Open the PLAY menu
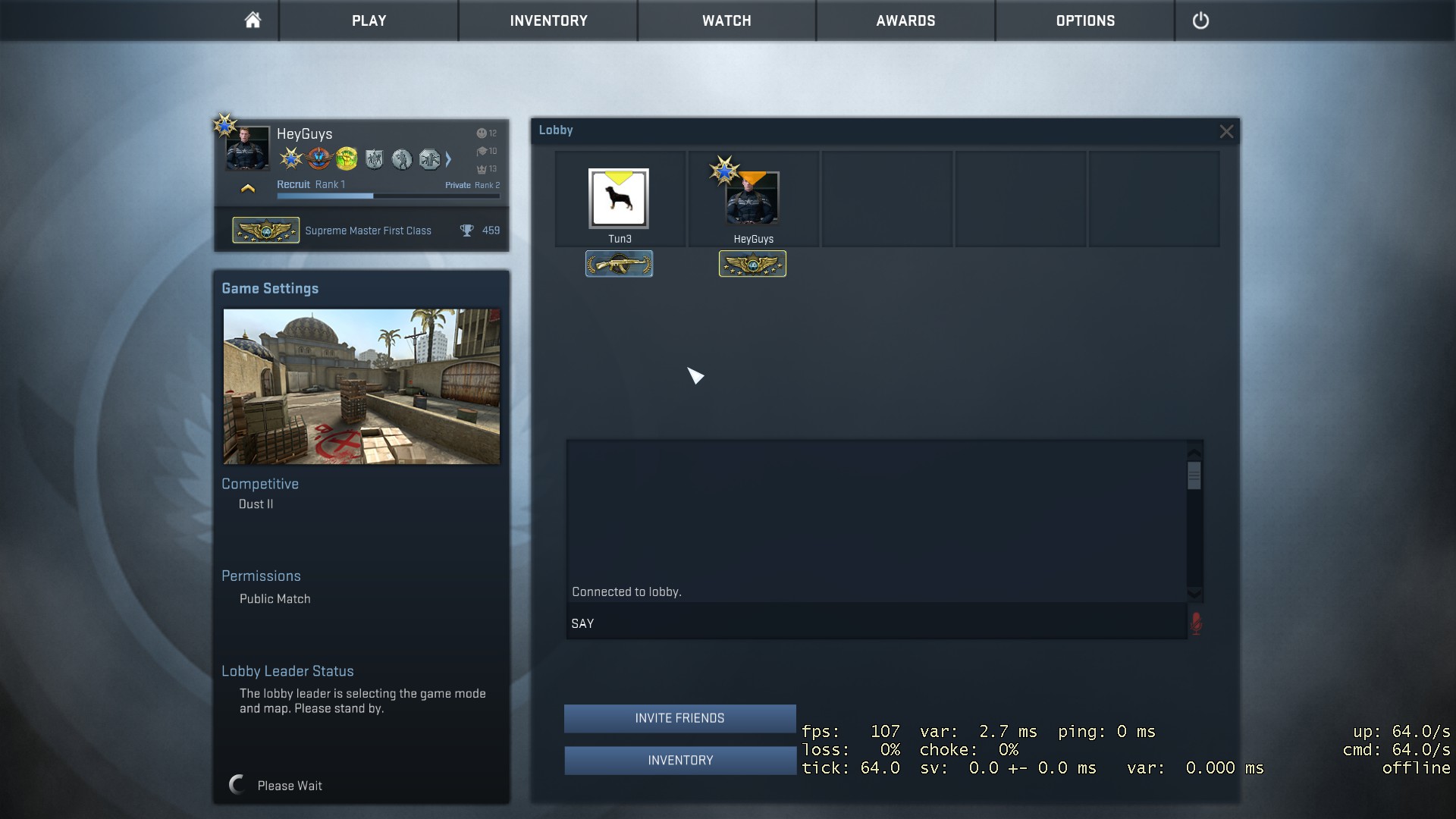 point(369,20)
